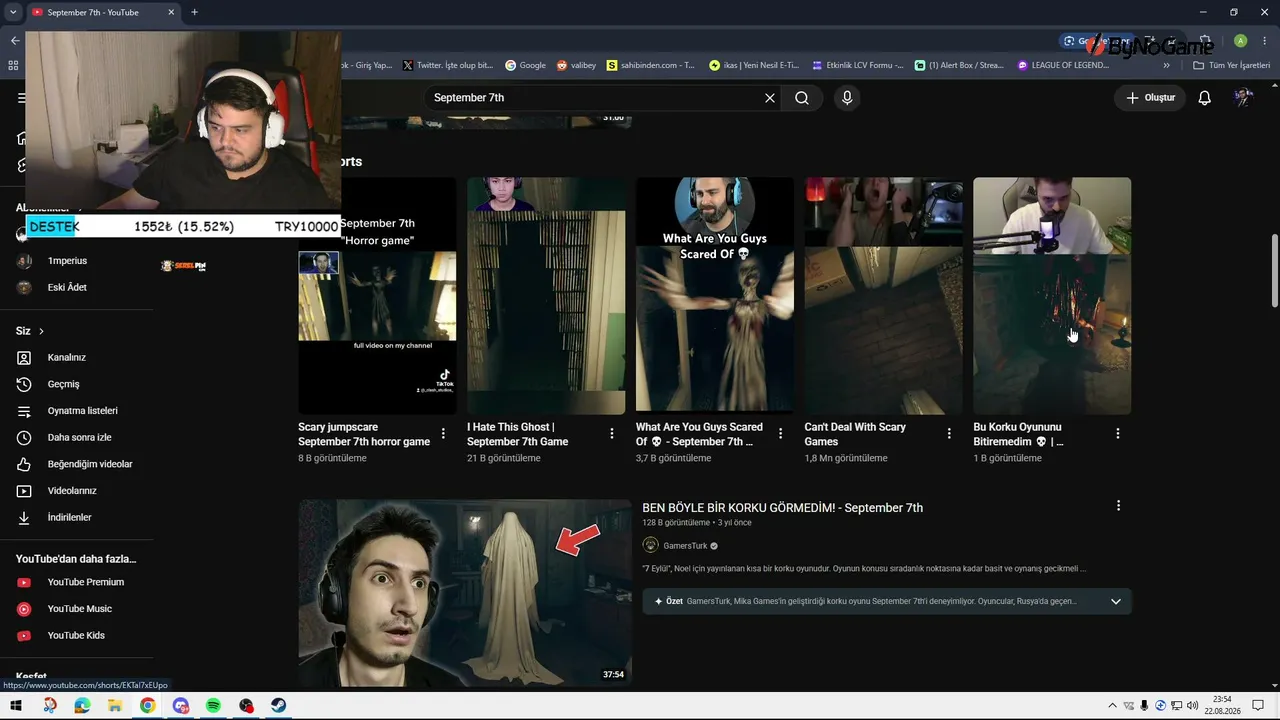Open YouTube Music from the sidebar
The height and width of the screenshot is (720, 1280).
(80, 609)
